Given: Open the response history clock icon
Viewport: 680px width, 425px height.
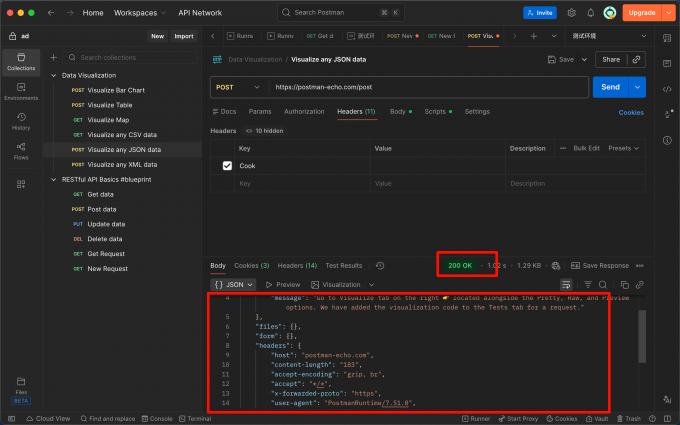Looking at the screenshot, I should coord(380,265).
